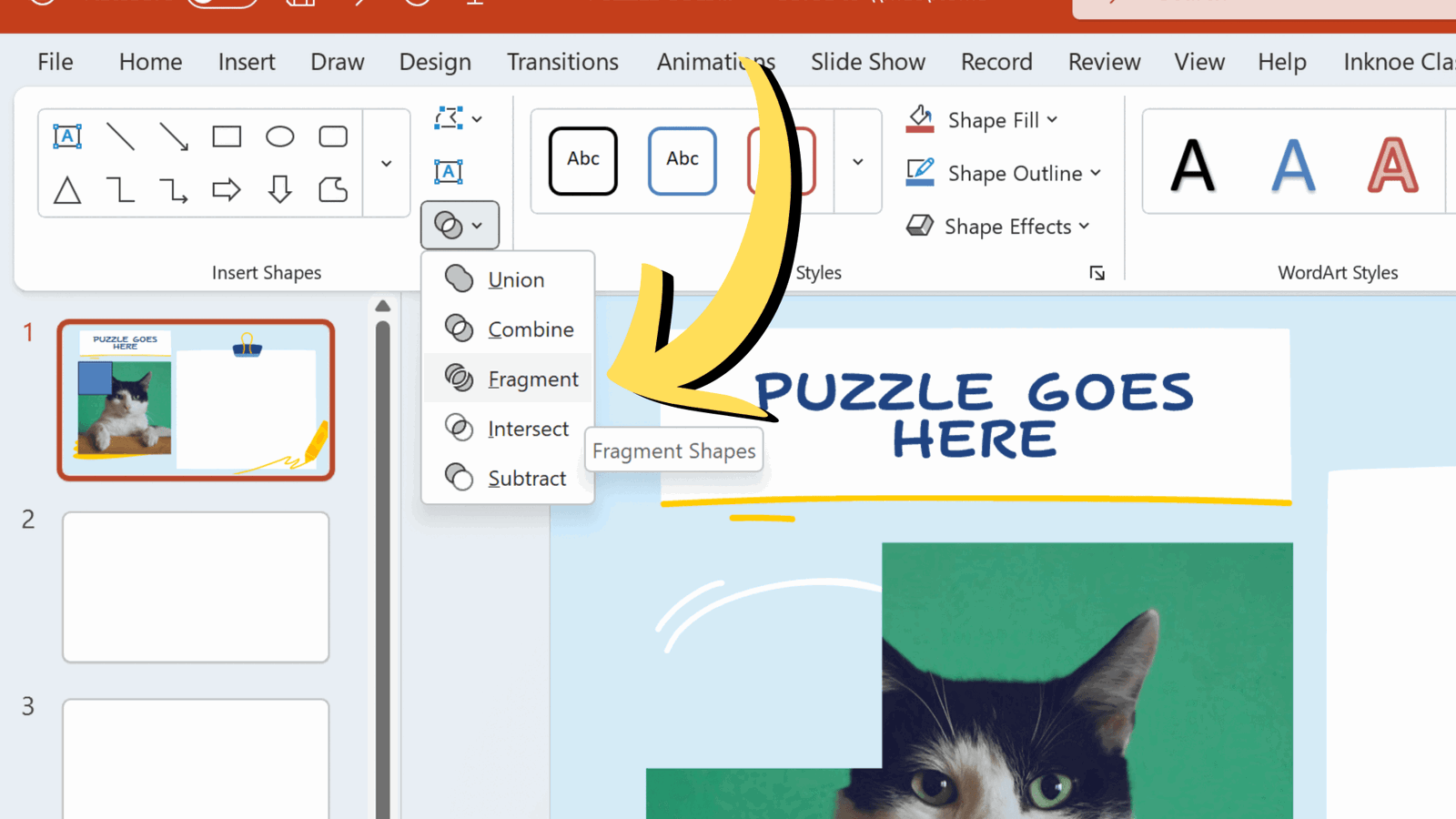
Task: Click the Edit Shape icon
Action: point(449,117)
